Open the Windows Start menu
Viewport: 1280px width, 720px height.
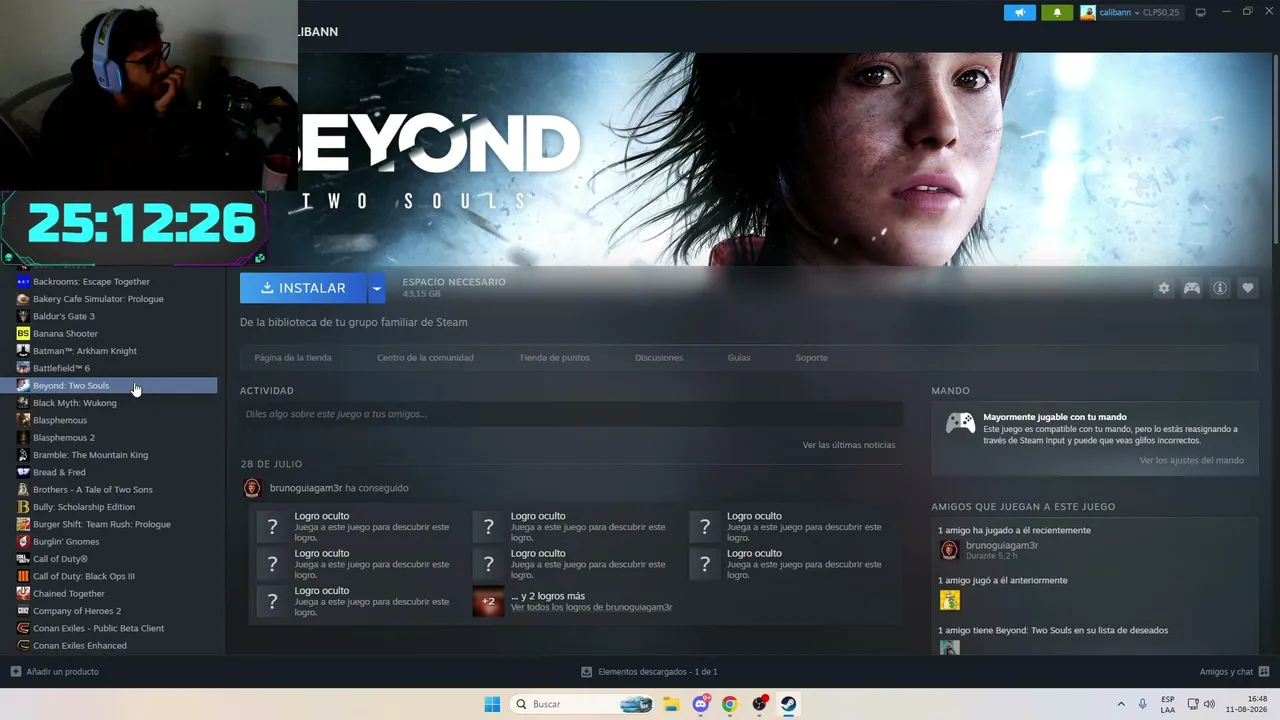pyautogui.click(x=492, y=704)
